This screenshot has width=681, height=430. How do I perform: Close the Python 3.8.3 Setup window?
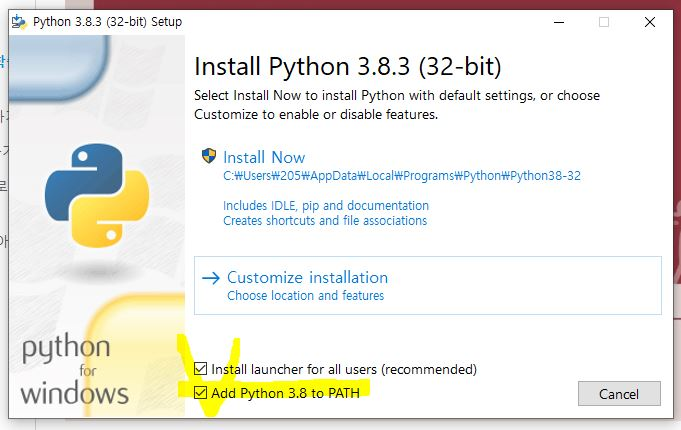[650, 22]
